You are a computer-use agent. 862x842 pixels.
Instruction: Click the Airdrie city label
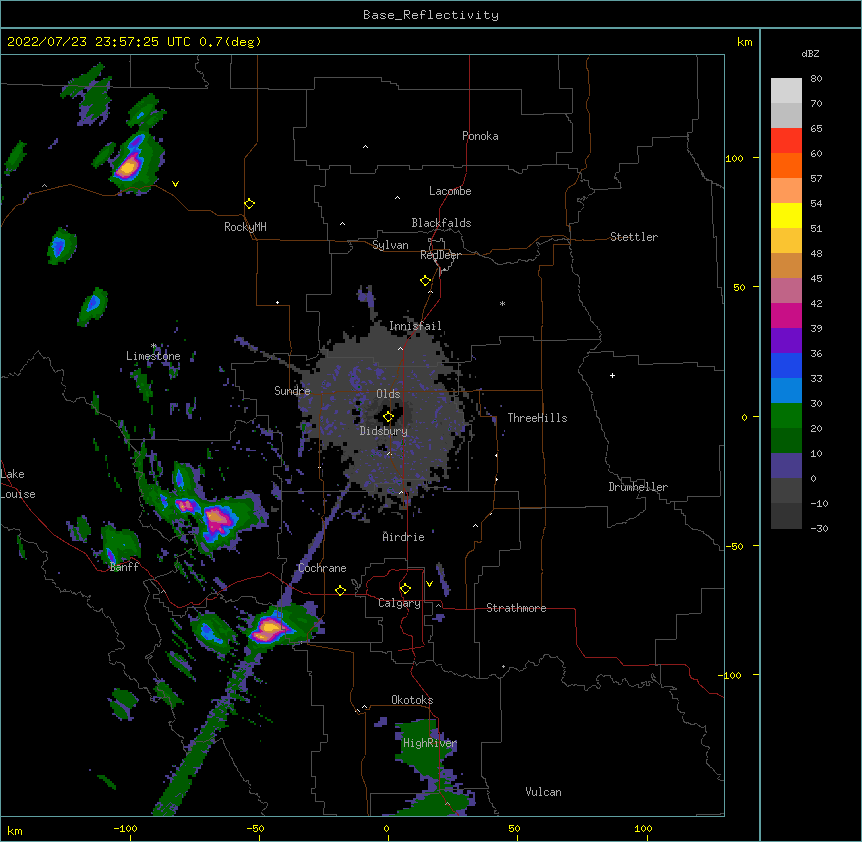[x=404, y=537]
